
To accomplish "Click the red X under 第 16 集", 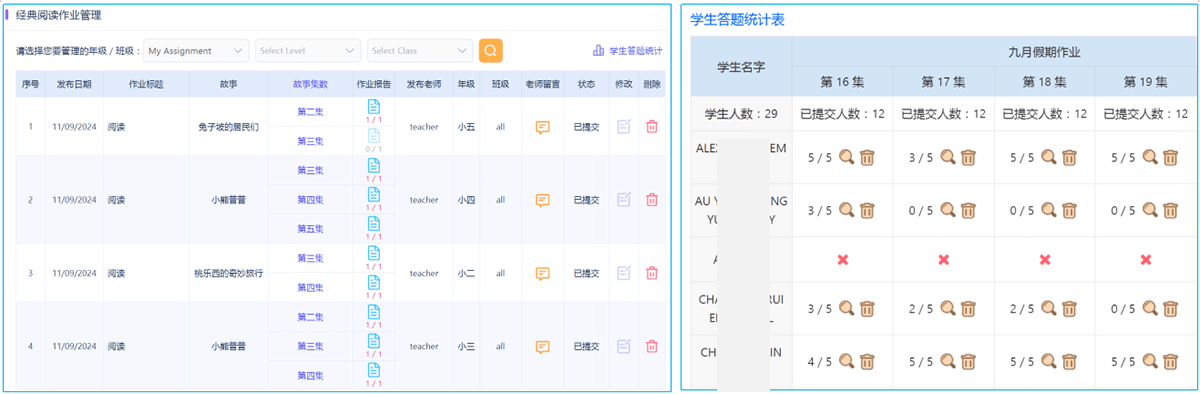I will click(842, 259).
